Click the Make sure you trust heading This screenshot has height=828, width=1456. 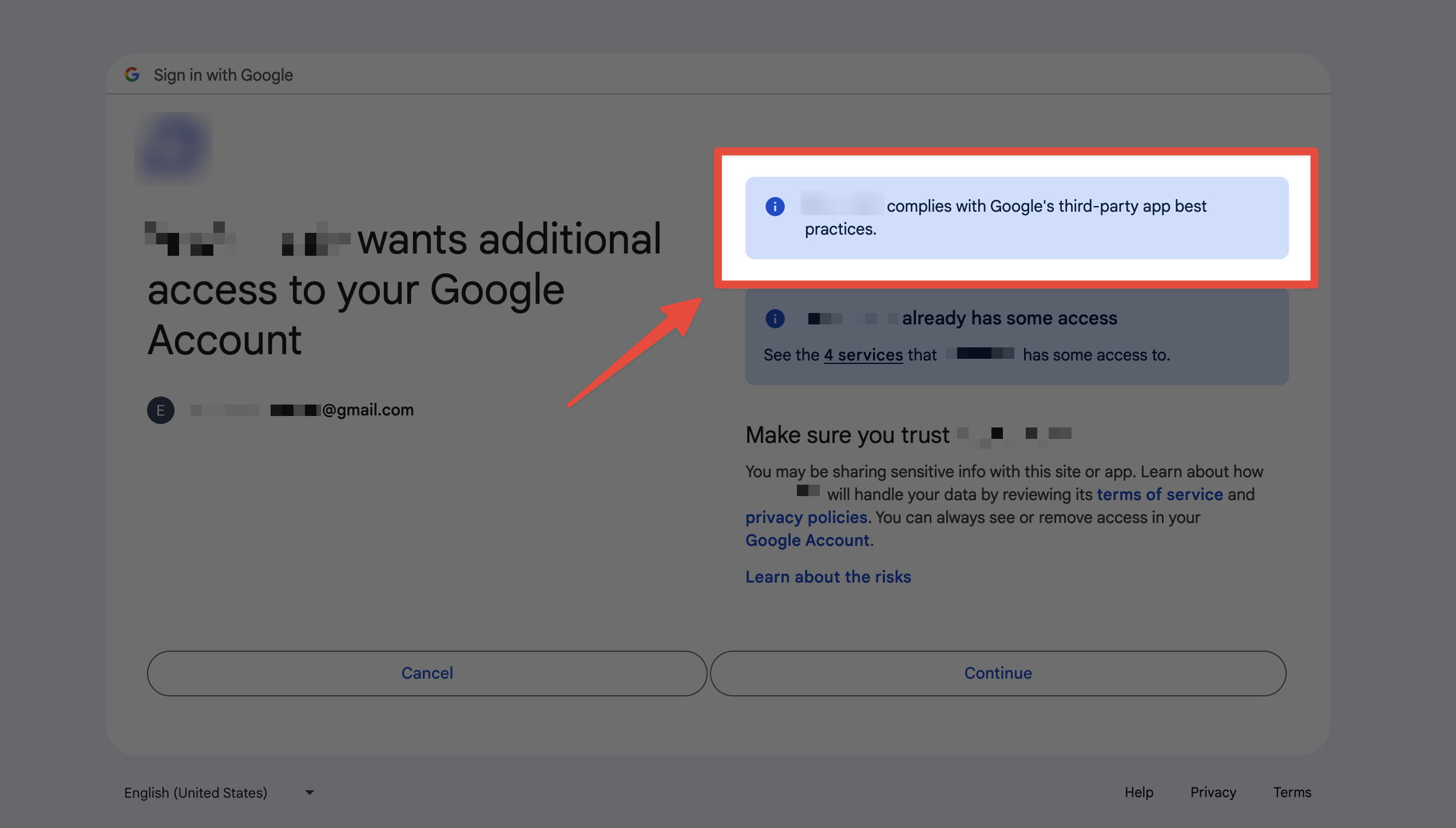coord(908,435)
